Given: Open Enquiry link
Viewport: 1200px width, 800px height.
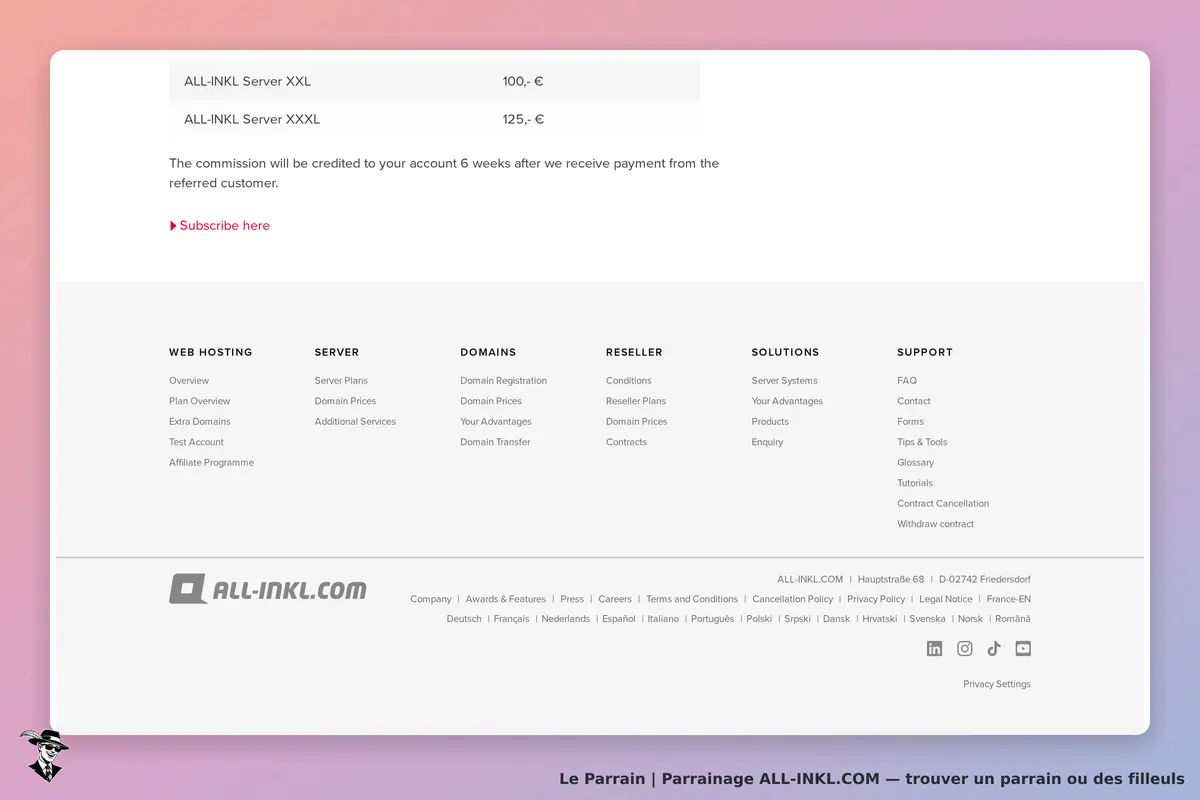Looking at the screenshot, I should pyautogui.click(x=767, y=442).
